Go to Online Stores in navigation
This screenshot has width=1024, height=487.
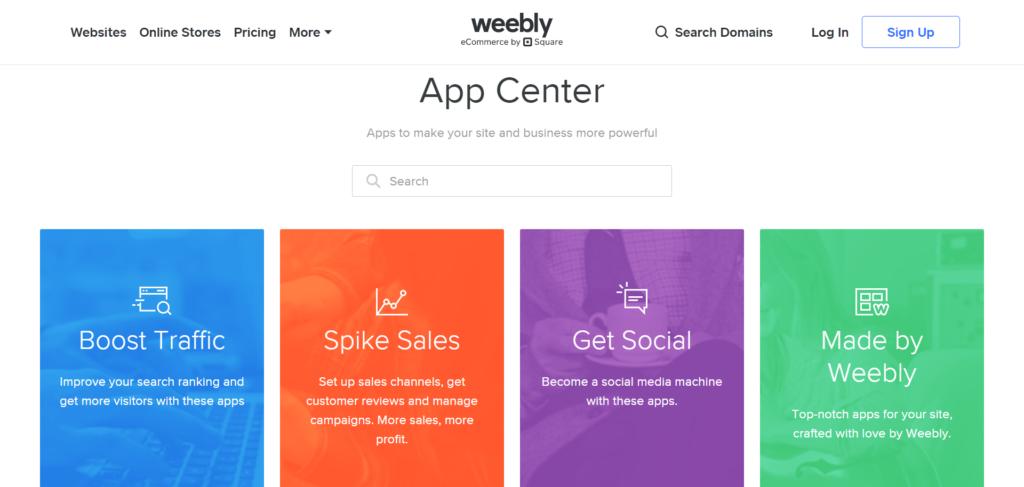click(x=180, y=32)
